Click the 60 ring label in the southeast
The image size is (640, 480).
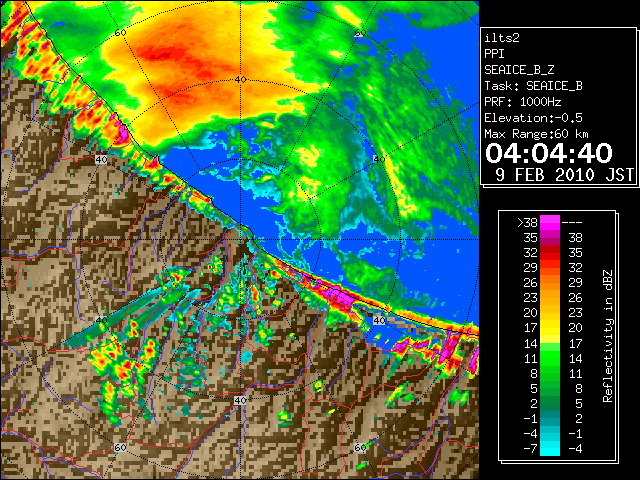click(360, 448)
